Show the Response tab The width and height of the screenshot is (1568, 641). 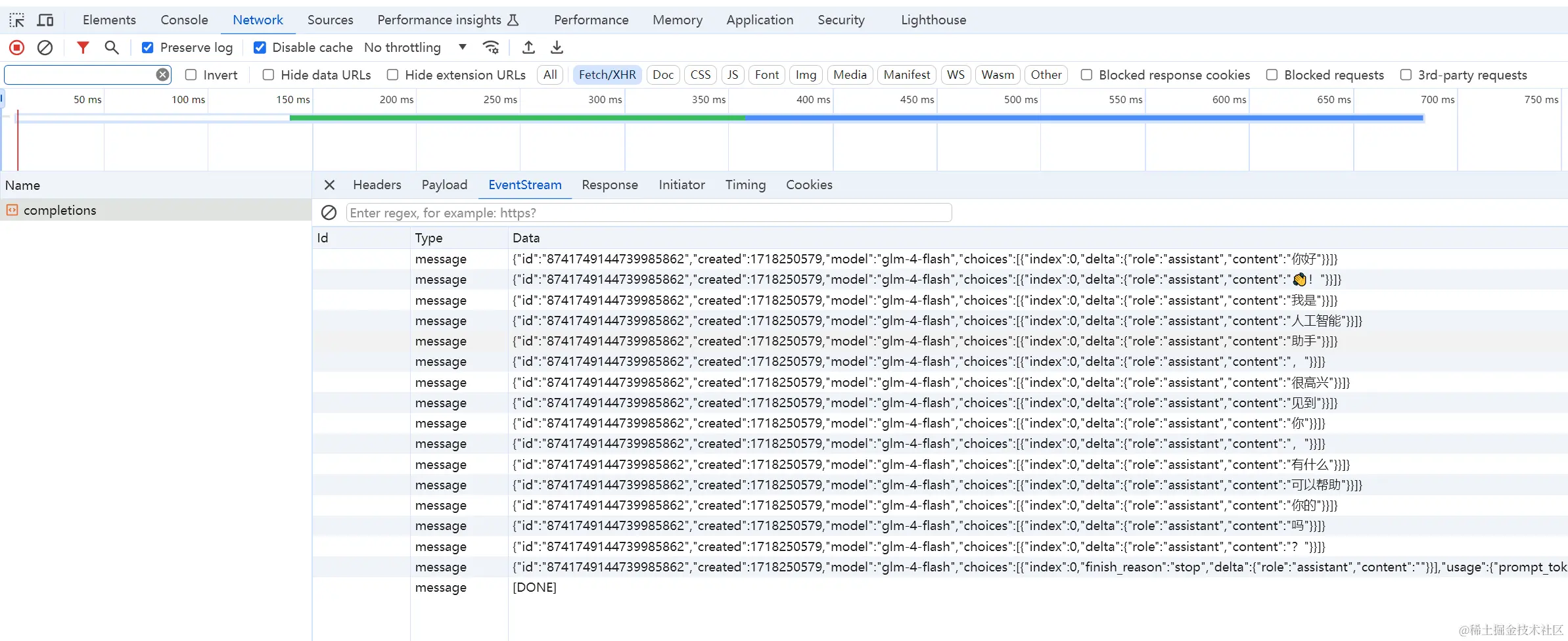coord(609,185)
